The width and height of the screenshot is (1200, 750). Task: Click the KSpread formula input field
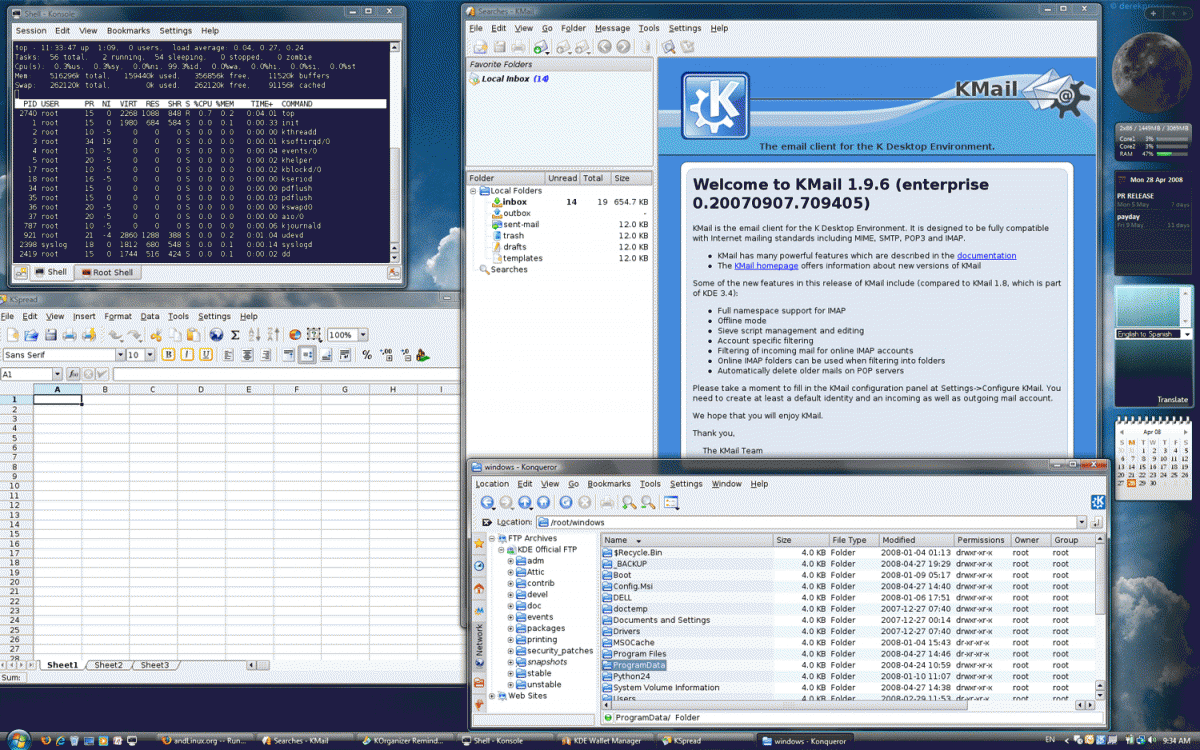[x=284, y=374]
